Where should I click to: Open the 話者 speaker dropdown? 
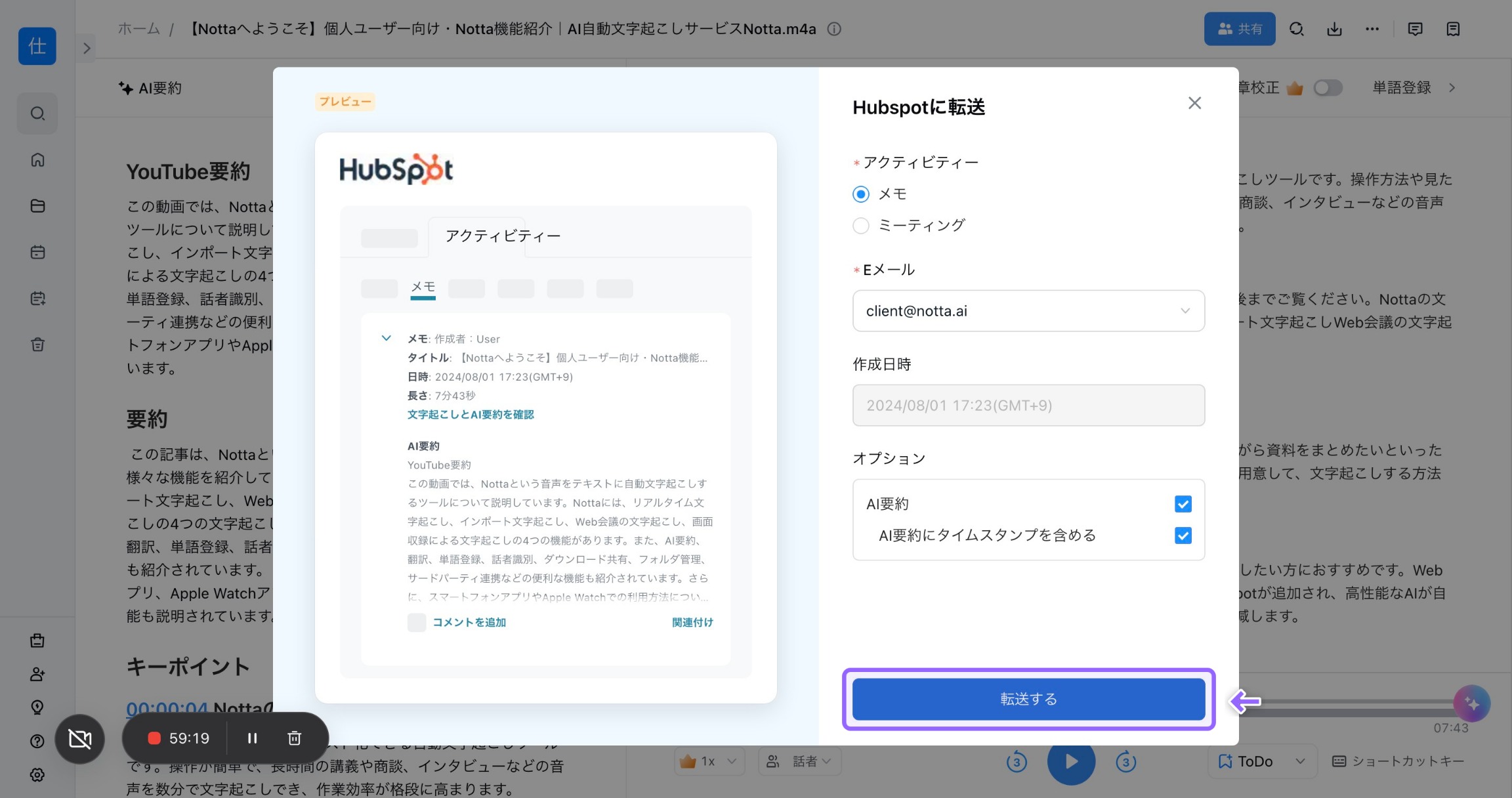[799, 761]
